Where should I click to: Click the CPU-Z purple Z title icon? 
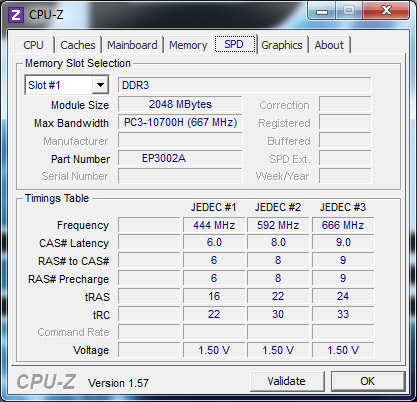pos(16,15)
